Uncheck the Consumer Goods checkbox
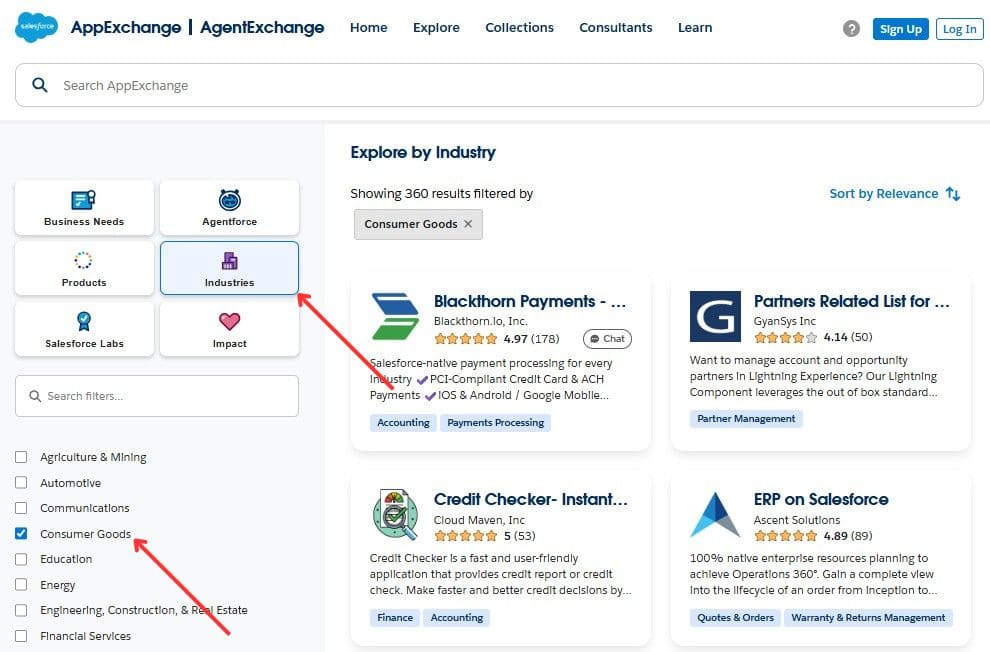The height and width of the screenshot is (652, 990). coord(21,533)
